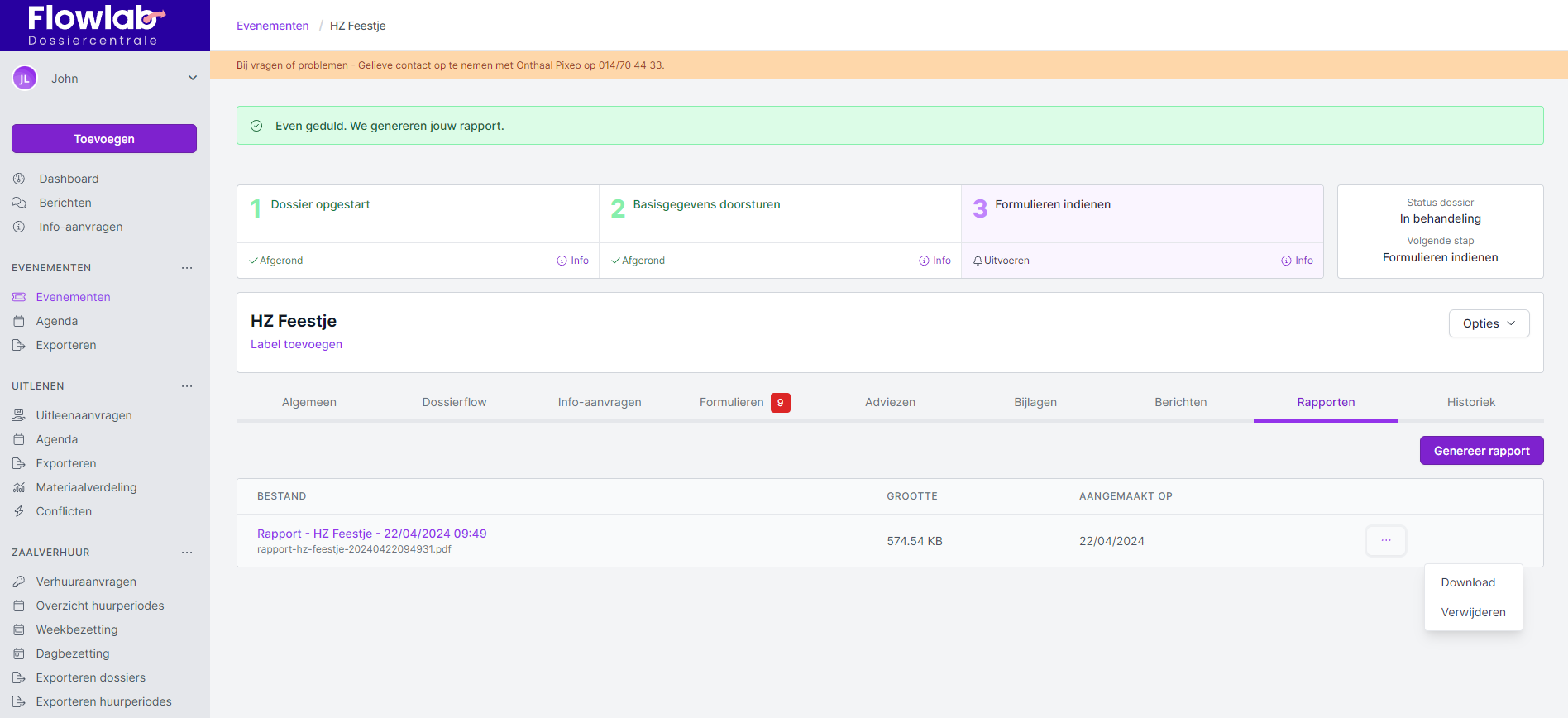
Task: Click the JL user avatar
Action: (25, 79)
